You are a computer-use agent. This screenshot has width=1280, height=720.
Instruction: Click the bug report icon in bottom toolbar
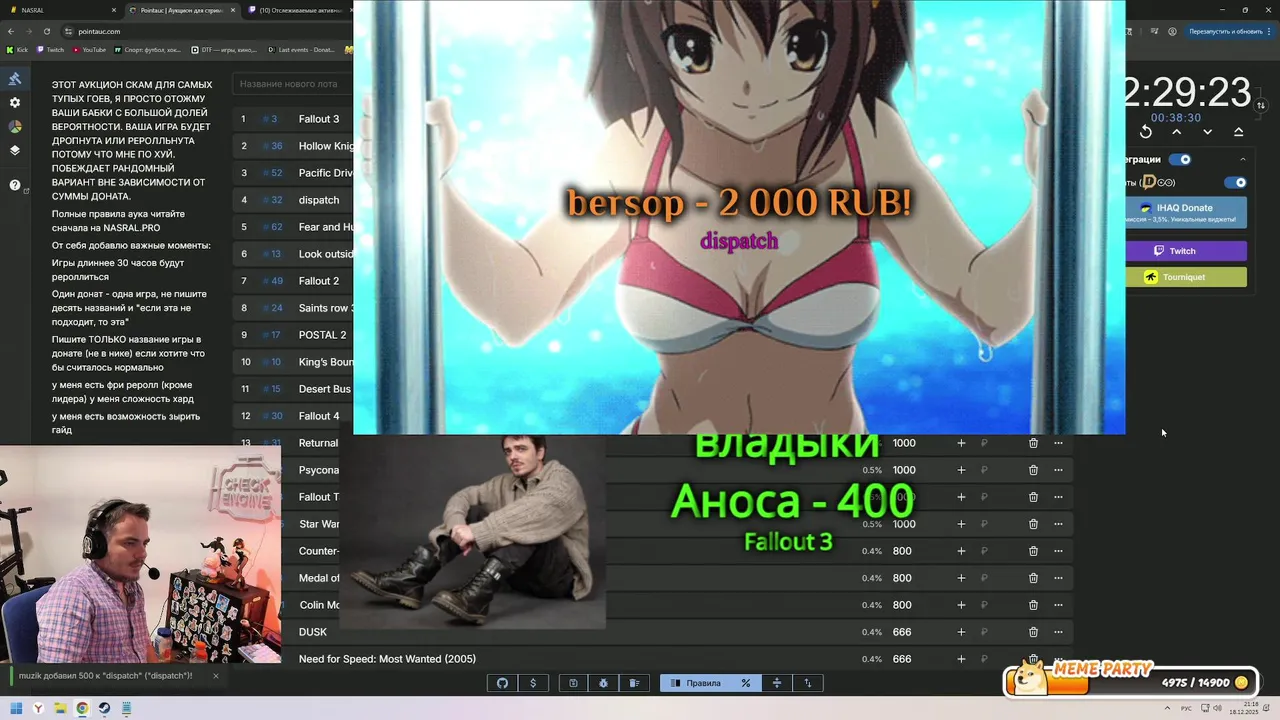pos(604,683)
